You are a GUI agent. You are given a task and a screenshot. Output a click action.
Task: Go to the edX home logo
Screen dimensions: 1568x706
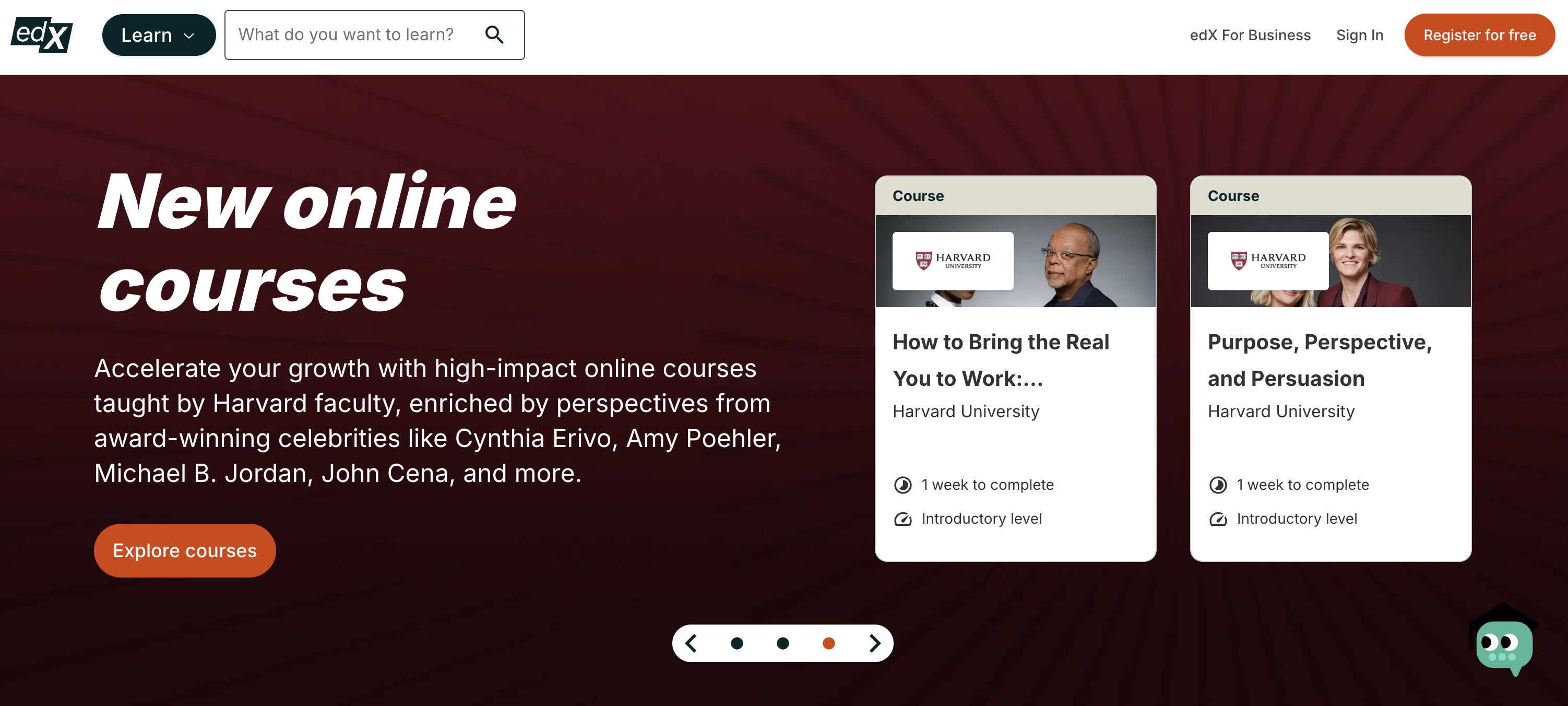click(x=41, y=34)
